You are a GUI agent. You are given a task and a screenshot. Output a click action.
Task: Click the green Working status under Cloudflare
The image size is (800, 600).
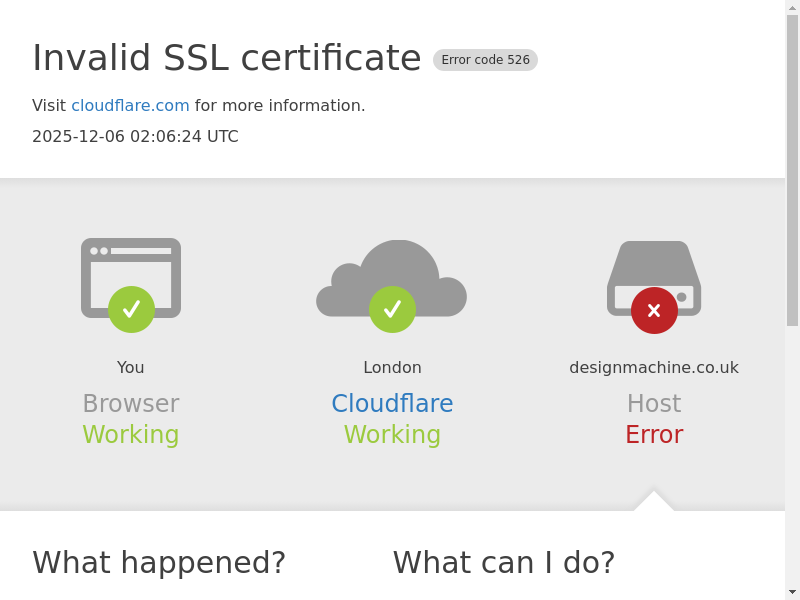(x=392, y=435)
